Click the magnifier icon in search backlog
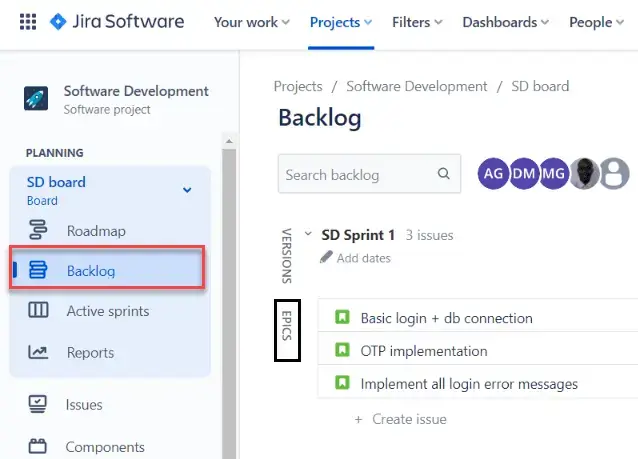Viewport: 638px width, 459px height. click(444, 174)
